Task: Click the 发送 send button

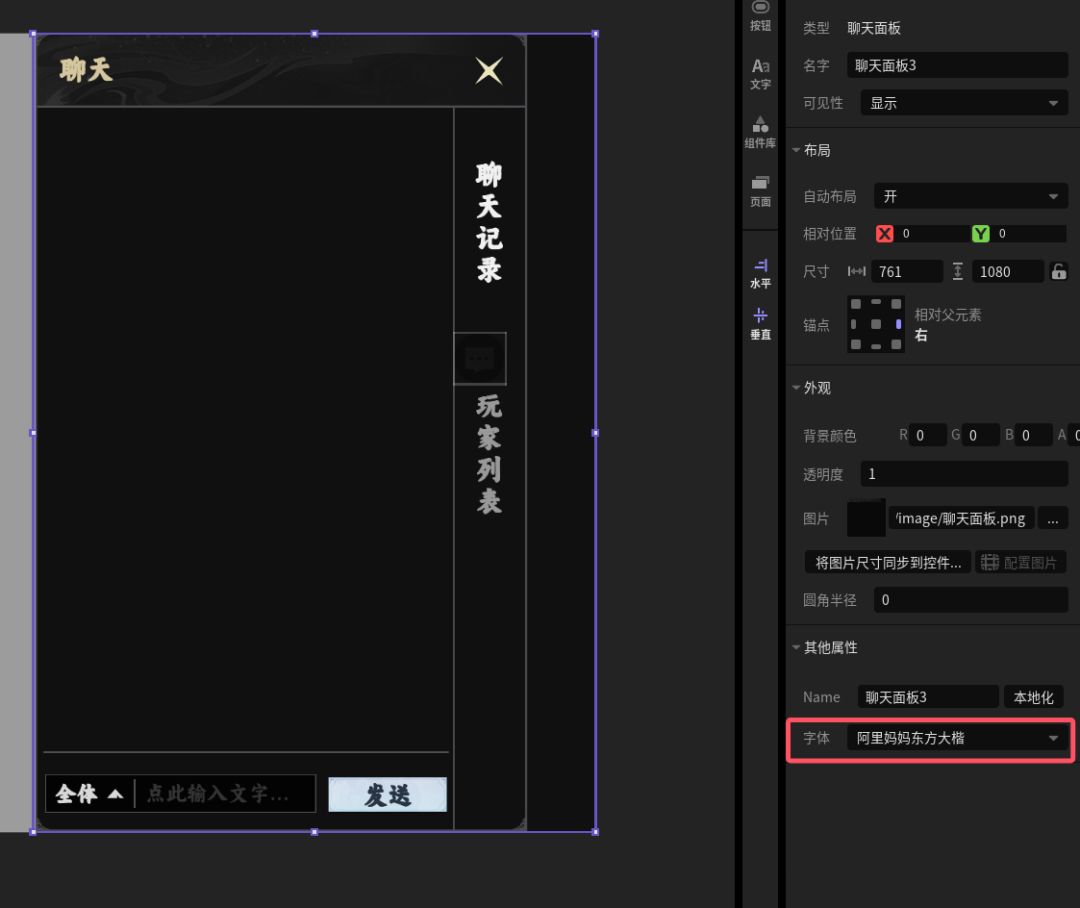Action: (x=387, y=794)
